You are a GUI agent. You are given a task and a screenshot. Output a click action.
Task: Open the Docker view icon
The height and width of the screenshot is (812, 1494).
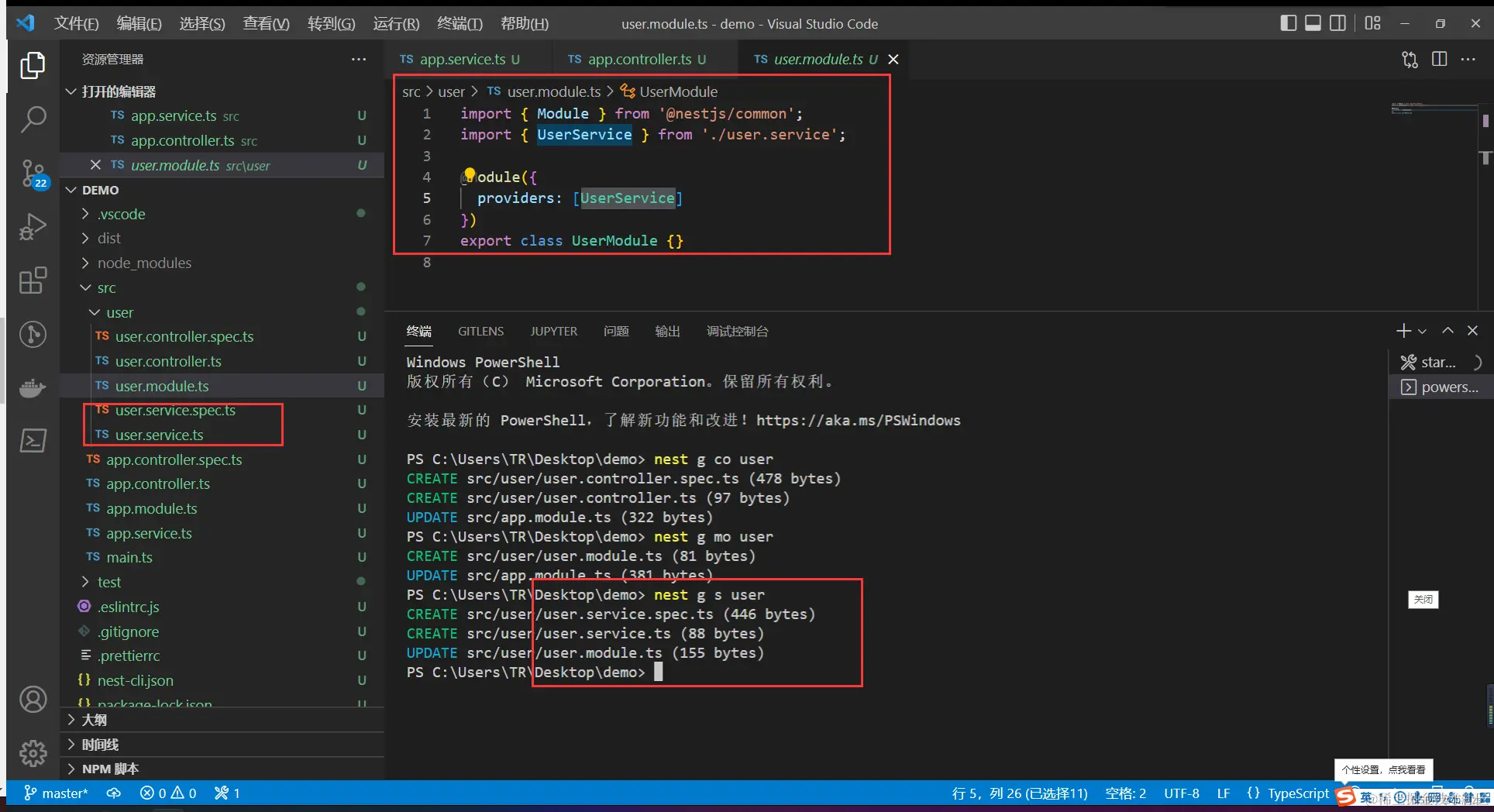(33, 387)
